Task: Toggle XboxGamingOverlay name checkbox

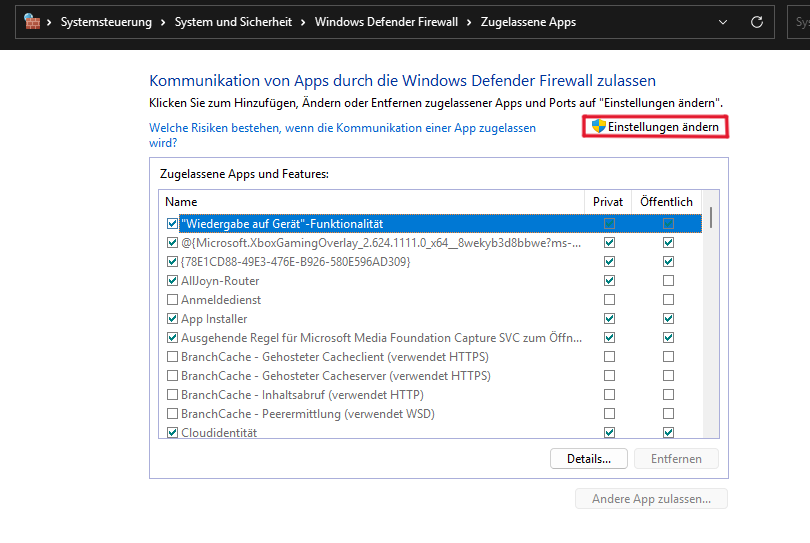Action: pos(173,243)
